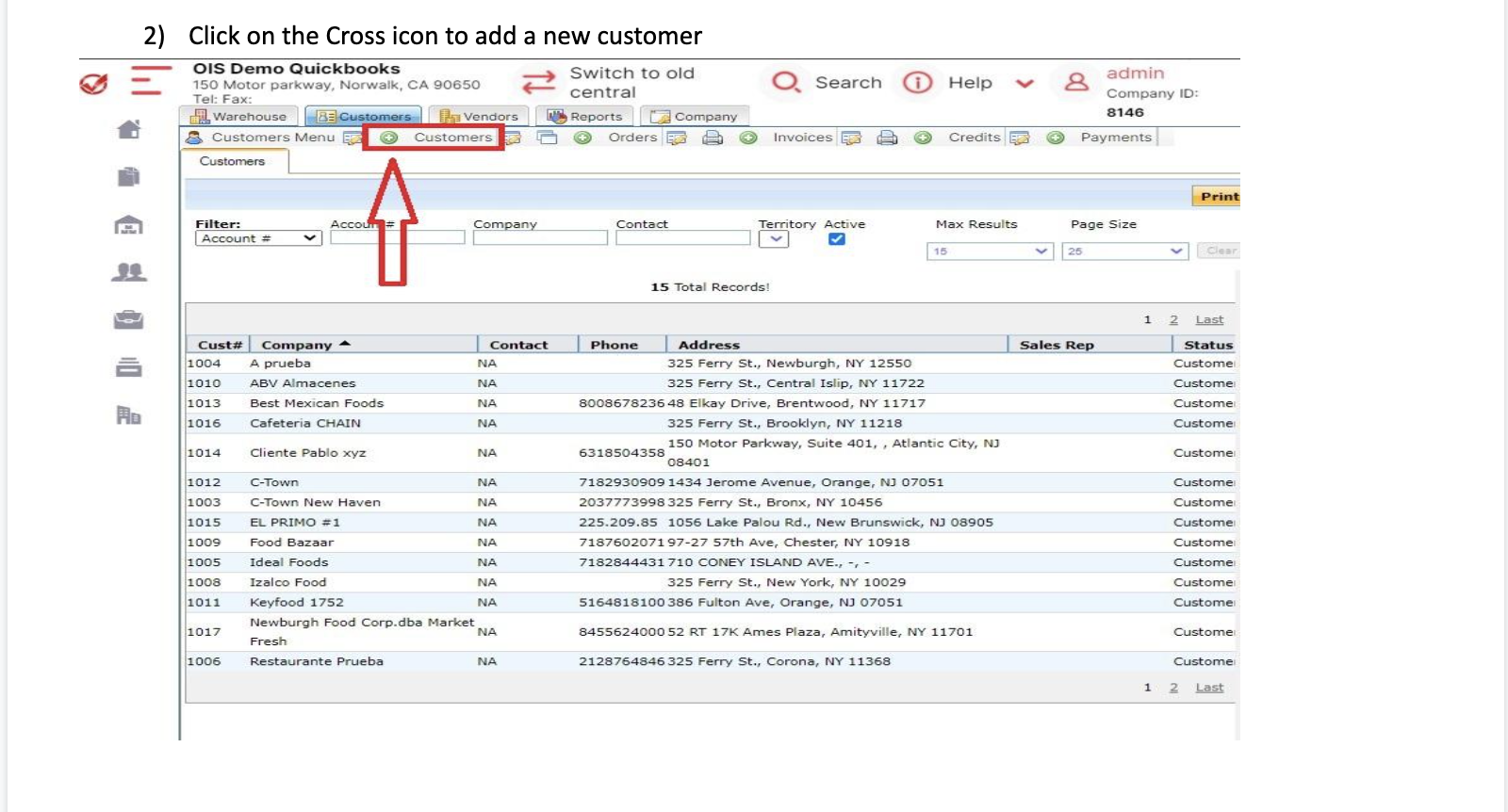Select customer row Food Bazaar

pos(710,543)
